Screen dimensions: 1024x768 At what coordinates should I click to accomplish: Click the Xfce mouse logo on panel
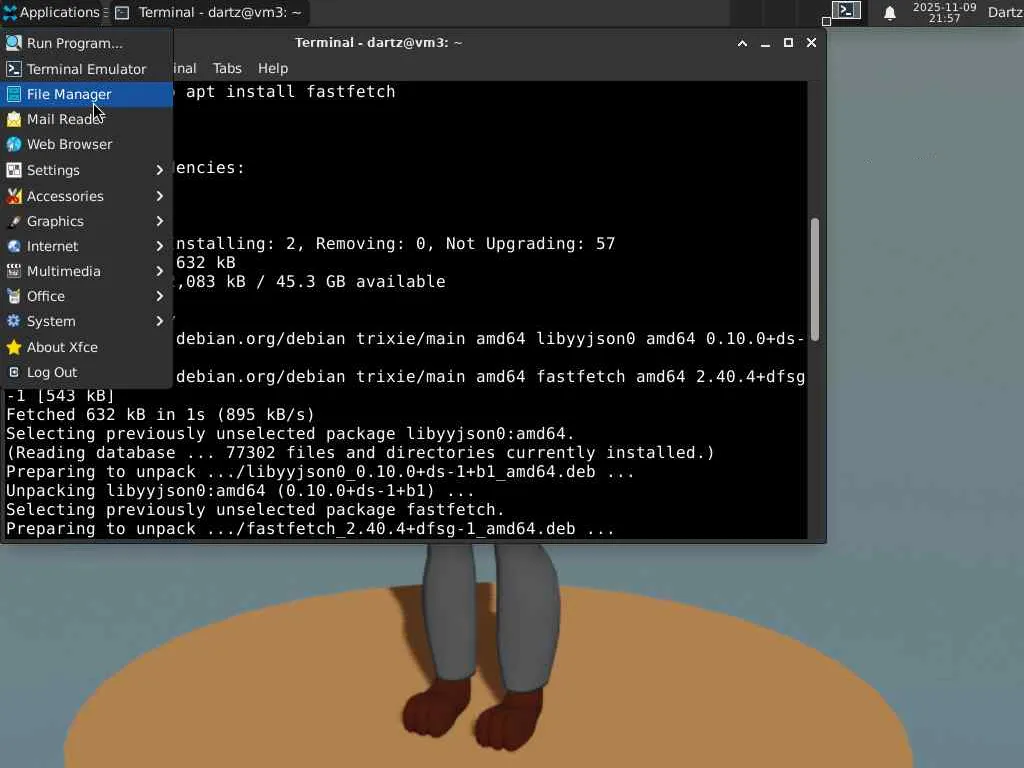(x=9, y=12)
